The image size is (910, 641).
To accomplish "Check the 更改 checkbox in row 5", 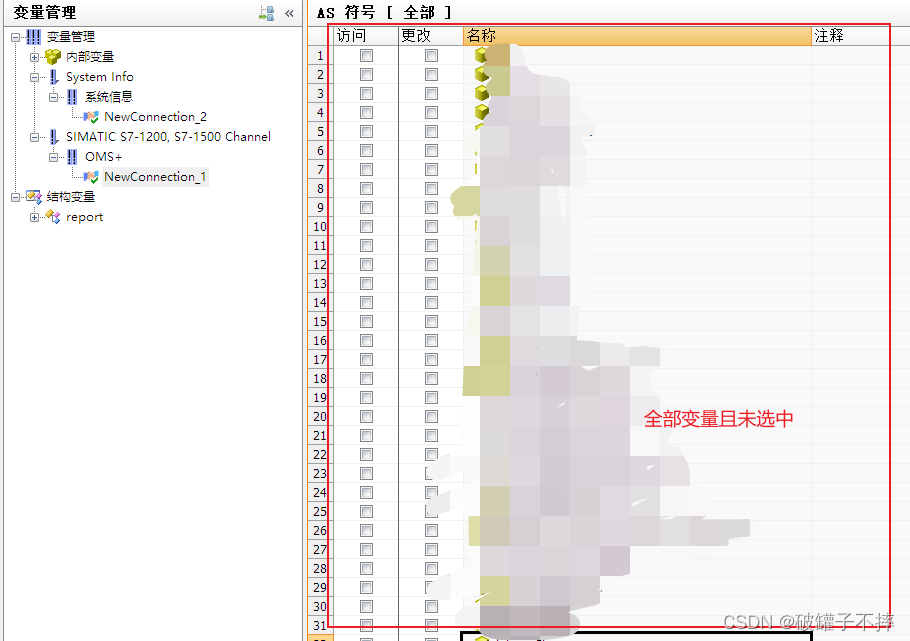I will [x=430, y=131].
